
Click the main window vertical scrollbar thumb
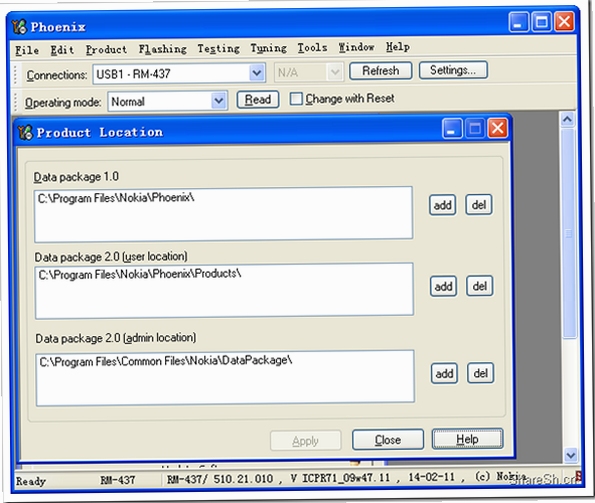click(x=568, y=233)
